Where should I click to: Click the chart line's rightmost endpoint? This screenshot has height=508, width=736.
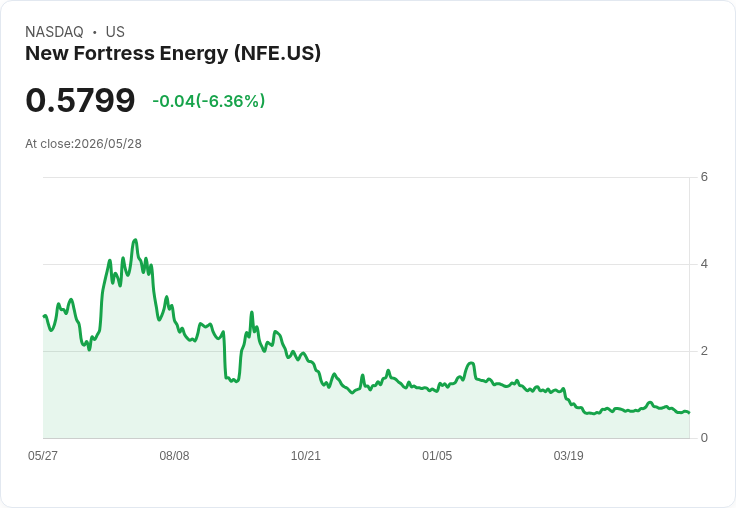[x=689, y=413]
